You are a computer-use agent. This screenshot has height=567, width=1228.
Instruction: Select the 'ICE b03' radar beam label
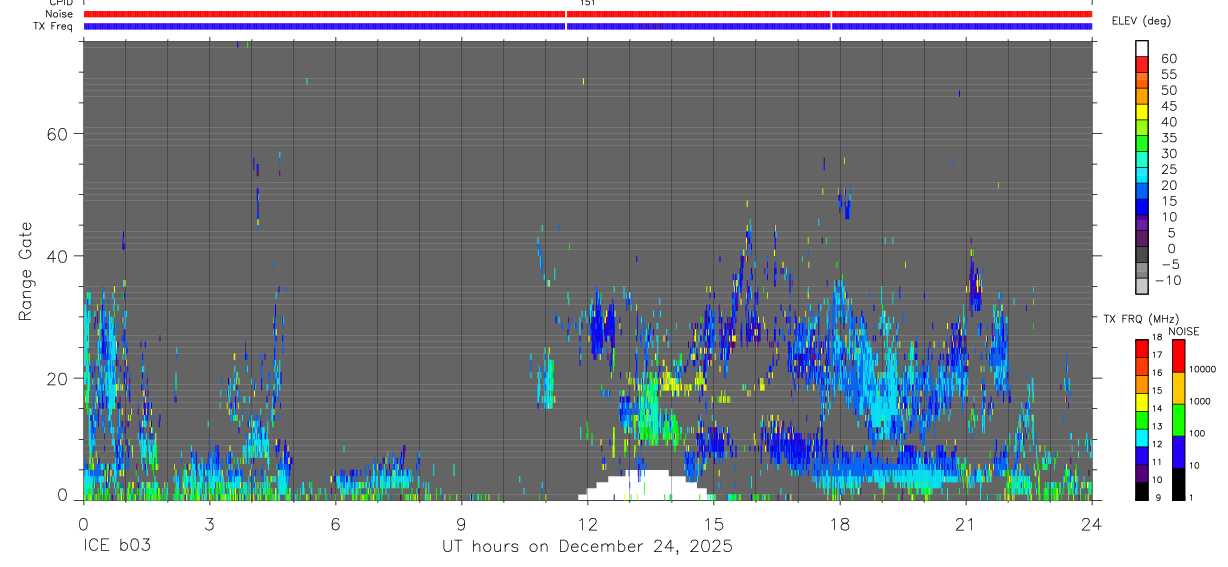116,547
